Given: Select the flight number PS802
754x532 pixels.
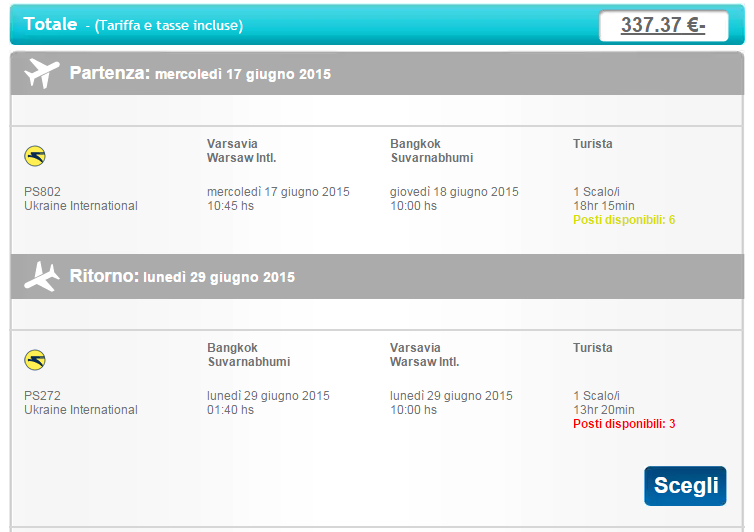Looking at the screenshot, I should point(42,191).
